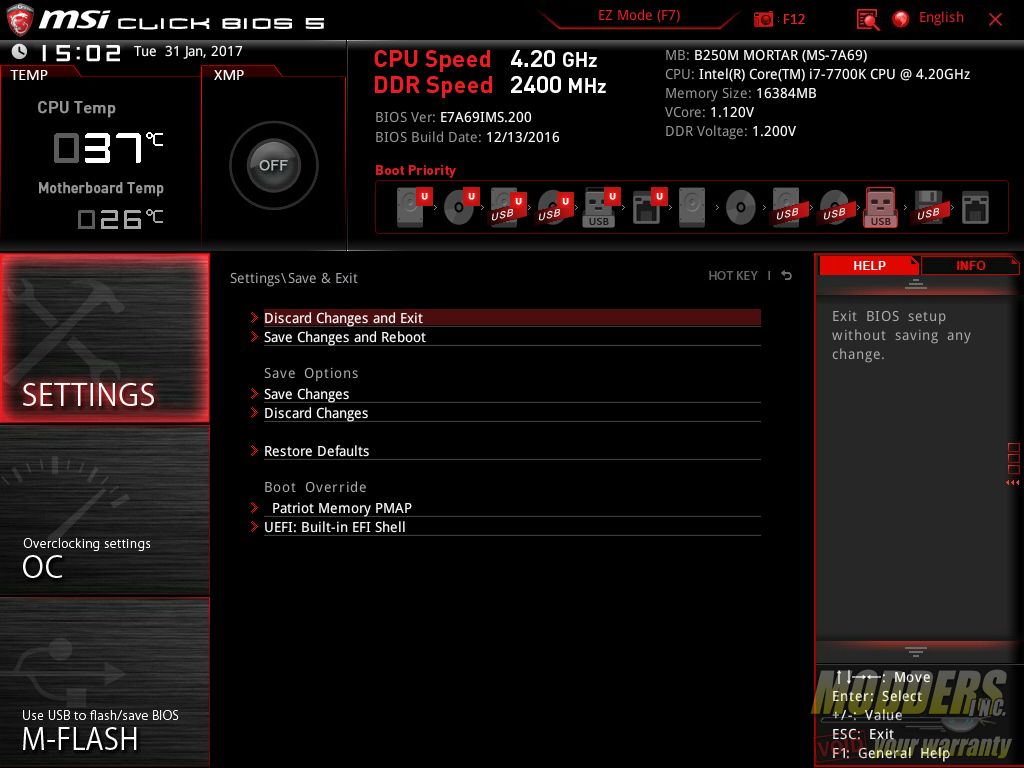The image size is (1024, 768).
Task: Select the last network boot icon without badge
Action: coord(975,208)
